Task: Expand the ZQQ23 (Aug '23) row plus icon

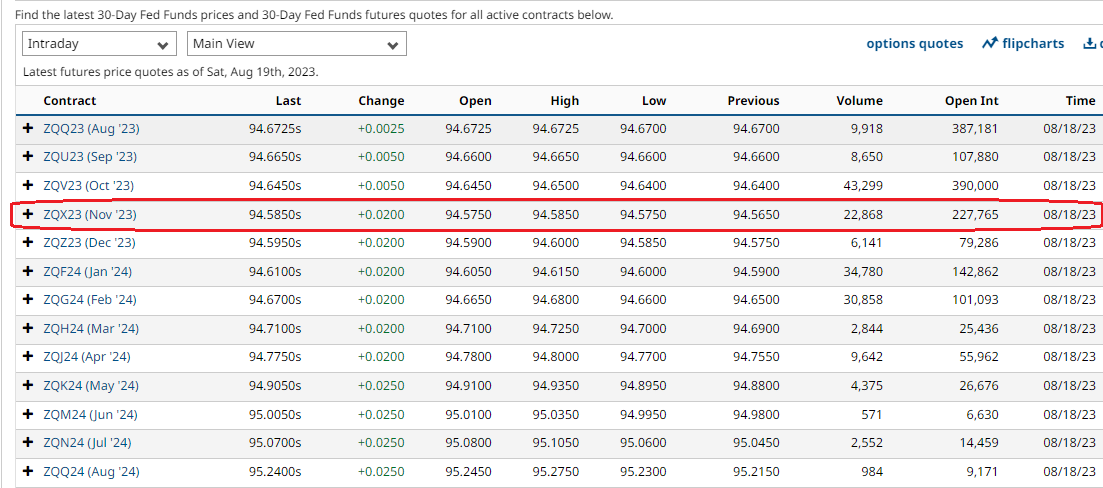Action: point(28,129)
